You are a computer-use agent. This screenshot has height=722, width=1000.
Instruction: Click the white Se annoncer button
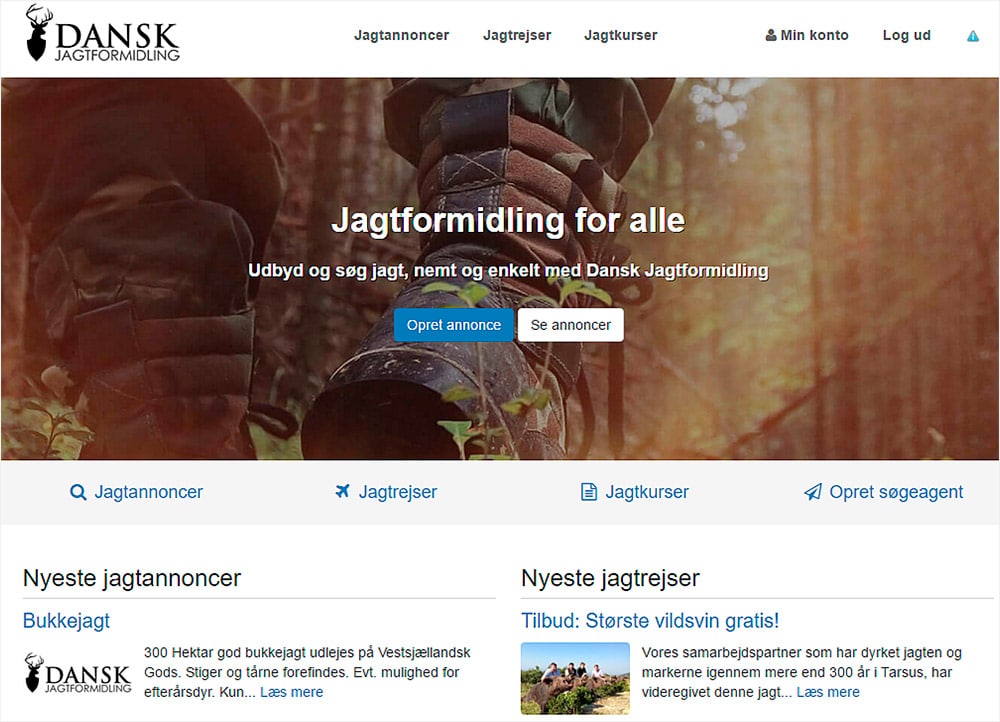click(x=571, y=325)
